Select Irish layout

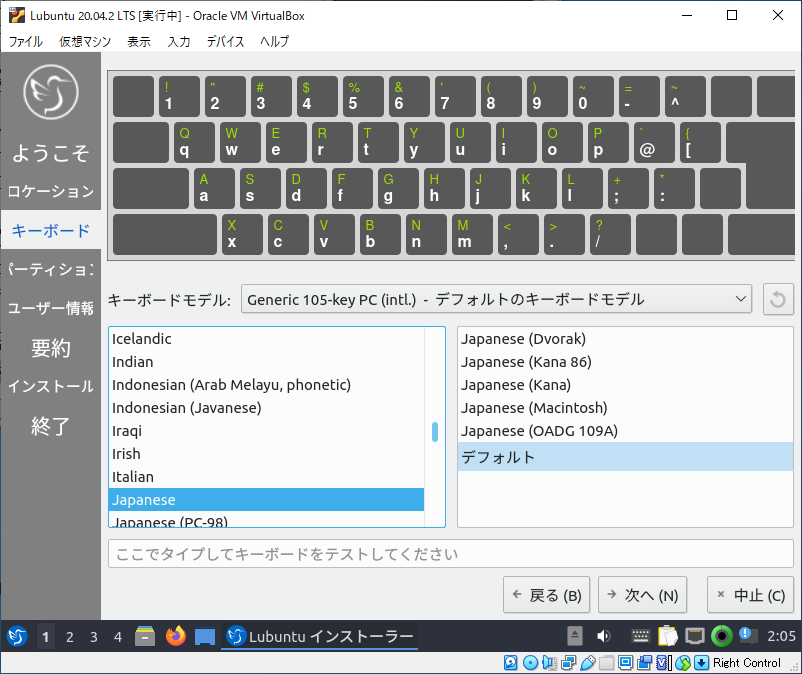pos(266,454)
